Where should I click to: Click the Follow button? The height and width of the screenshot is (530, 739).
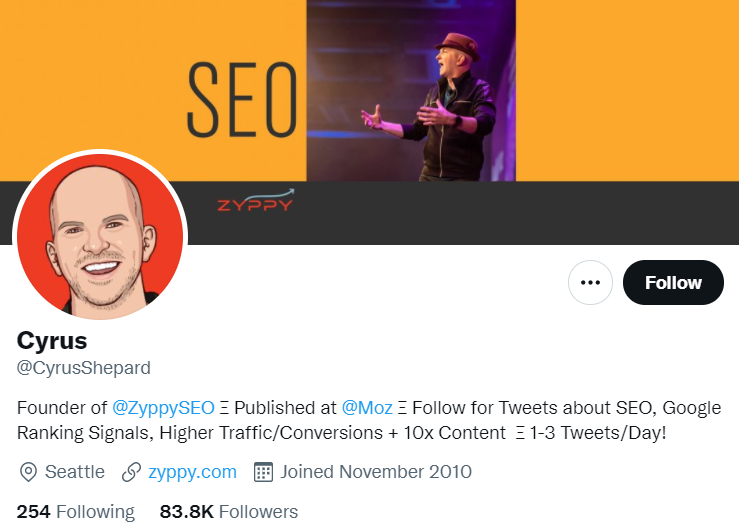[673, 283]
